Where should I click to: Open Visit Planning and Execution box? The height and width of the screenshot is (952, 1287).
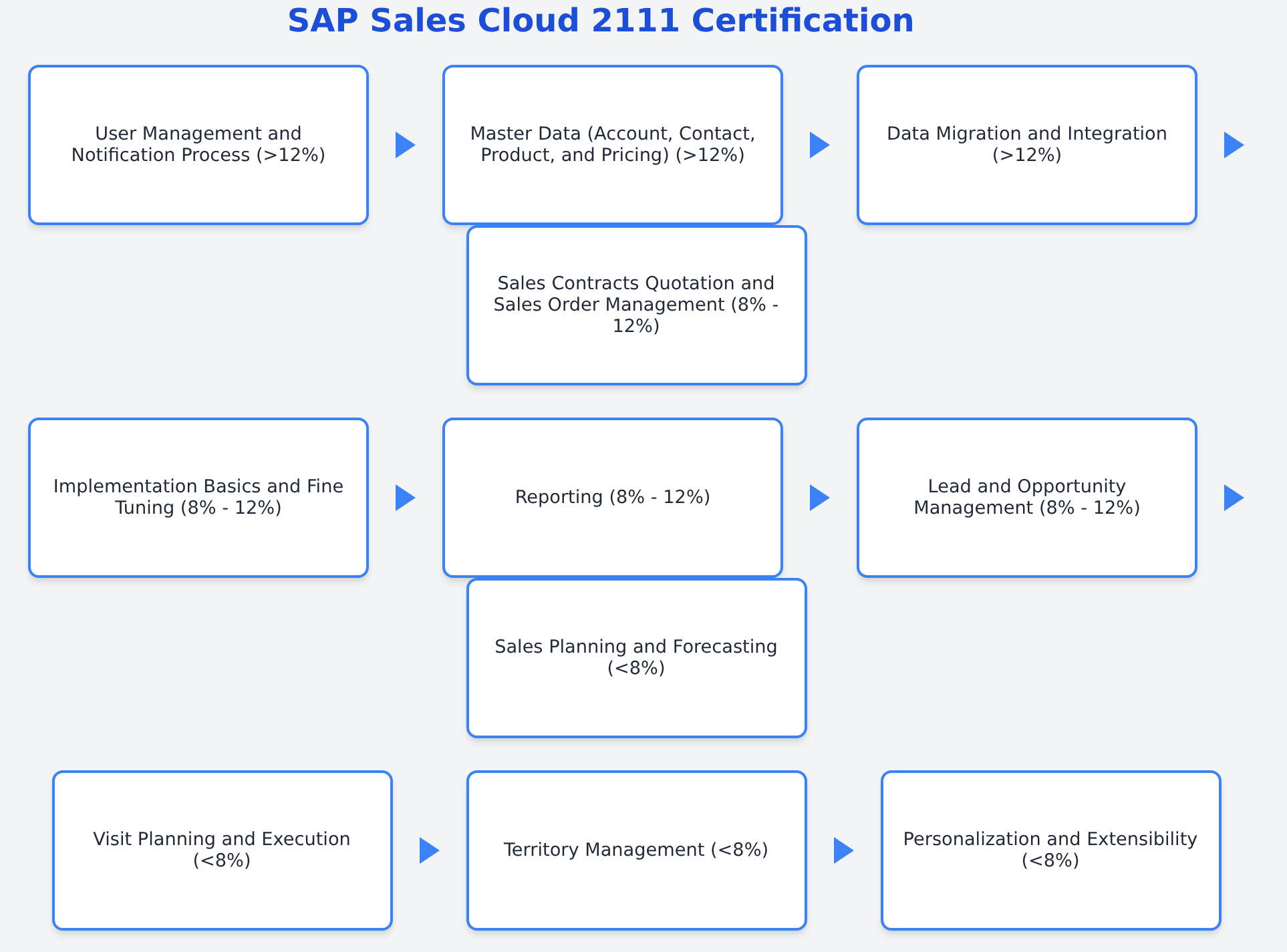click(x=223, y=850)
